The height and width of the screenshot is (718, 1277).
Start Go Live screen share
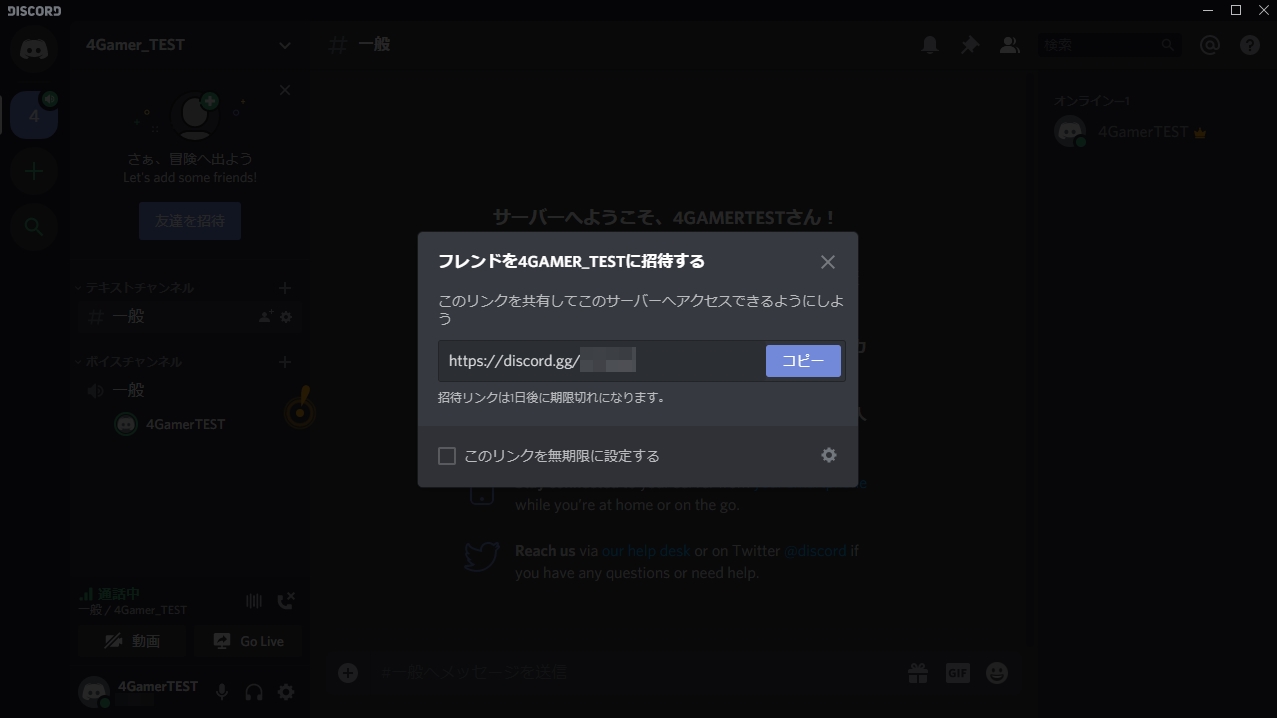[248, 641]
